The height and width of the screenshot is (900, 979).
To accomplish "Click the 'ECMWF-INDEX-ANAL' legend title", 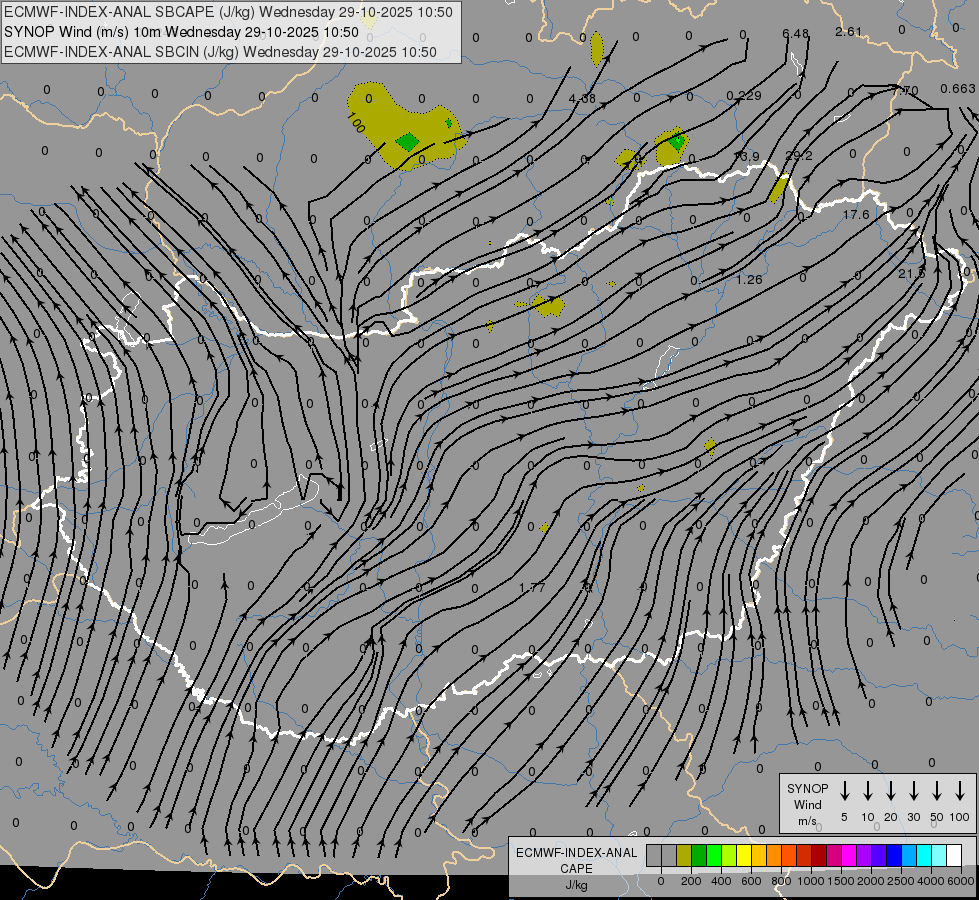I will (x=576, y=853).
